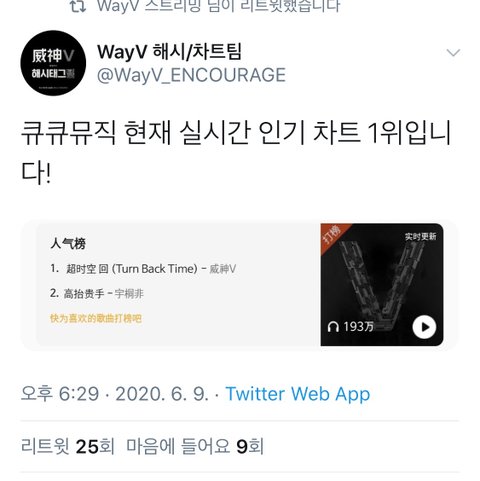Click the orange 打榜 corner badge
Image resolution: width=480 pixels, height=481 pixels.
click(x=332, y=234)
